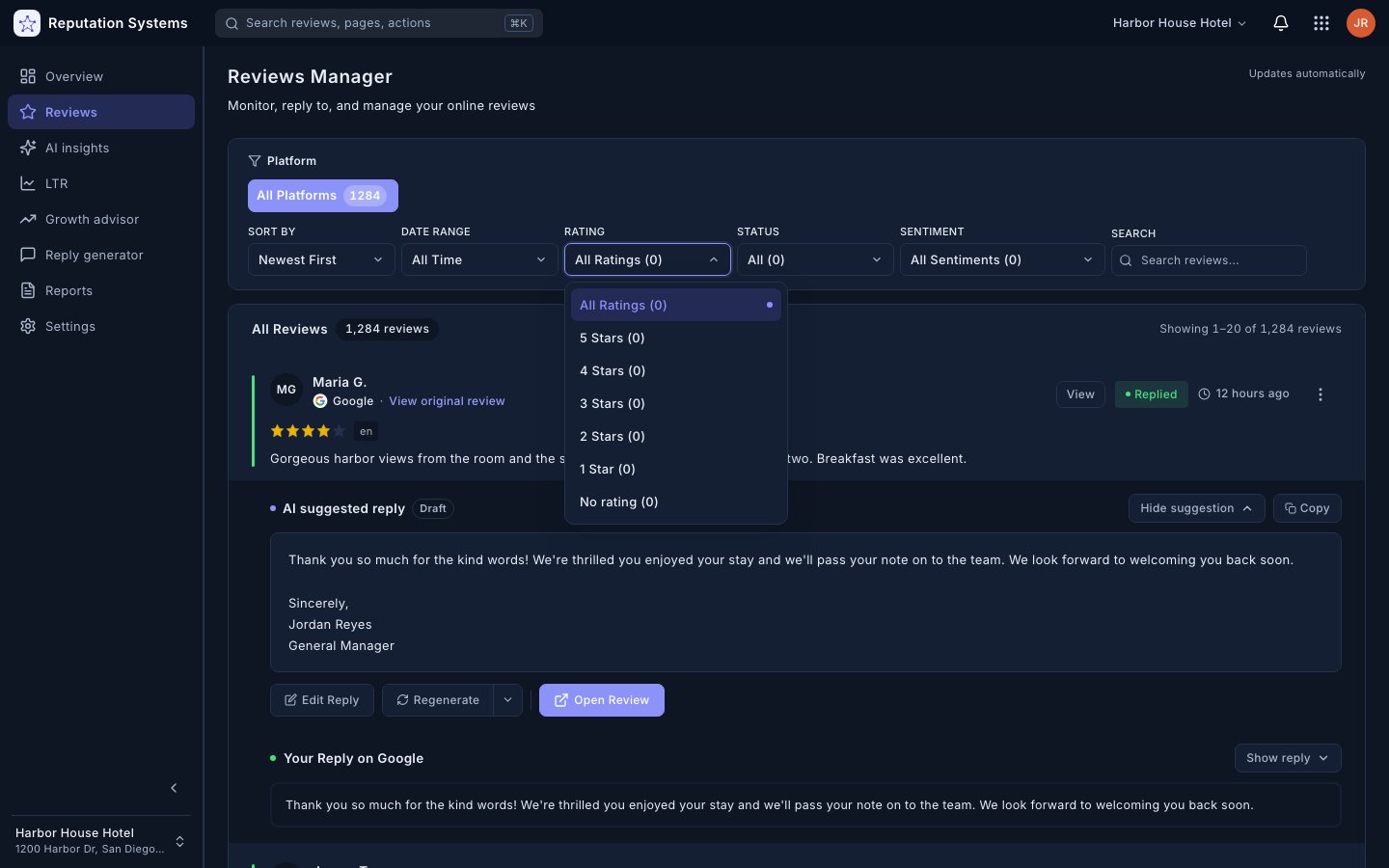Click Open Review
The height and width of the screenshot is (868, 1389).
[x=602, y=700]
